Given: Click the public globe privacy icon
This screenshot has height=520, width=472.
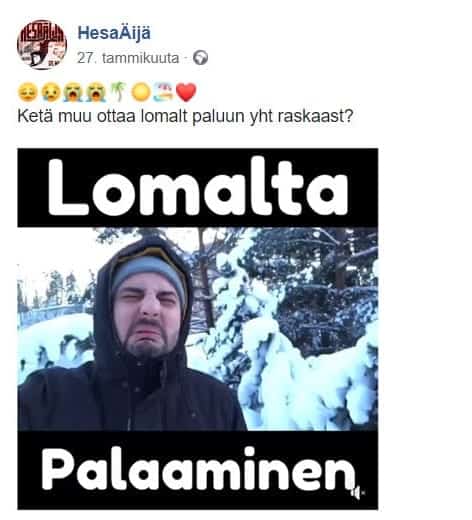Looking at the screenshot, I should [x=201, y=58].
